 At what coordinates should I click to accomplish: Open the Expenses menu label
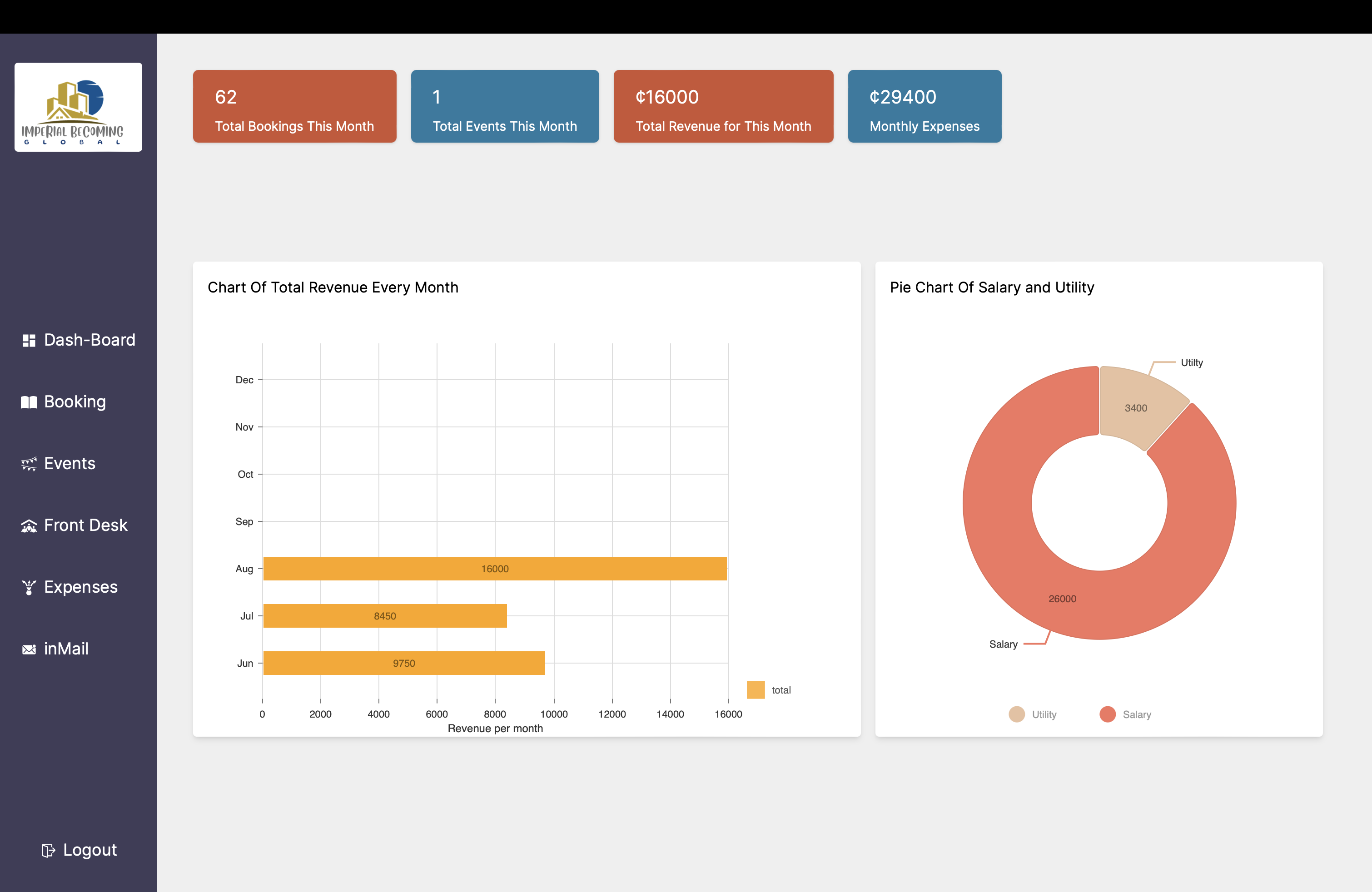pos(81,587)
